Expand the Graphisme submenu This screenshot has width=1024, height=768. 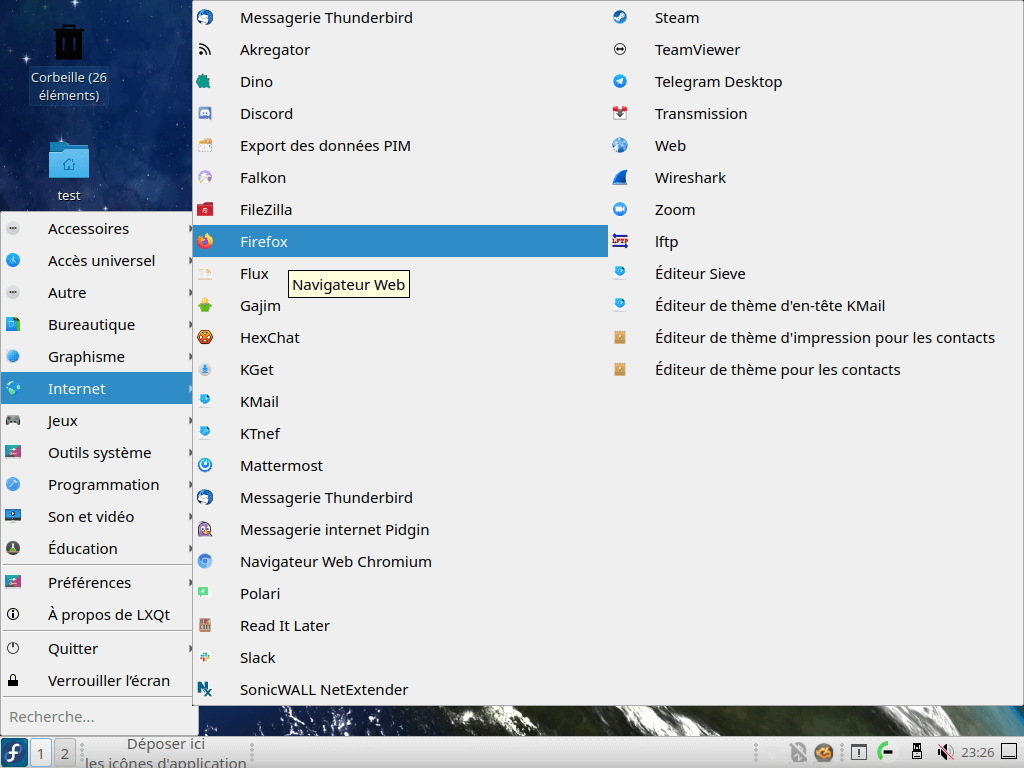[97, 357]
